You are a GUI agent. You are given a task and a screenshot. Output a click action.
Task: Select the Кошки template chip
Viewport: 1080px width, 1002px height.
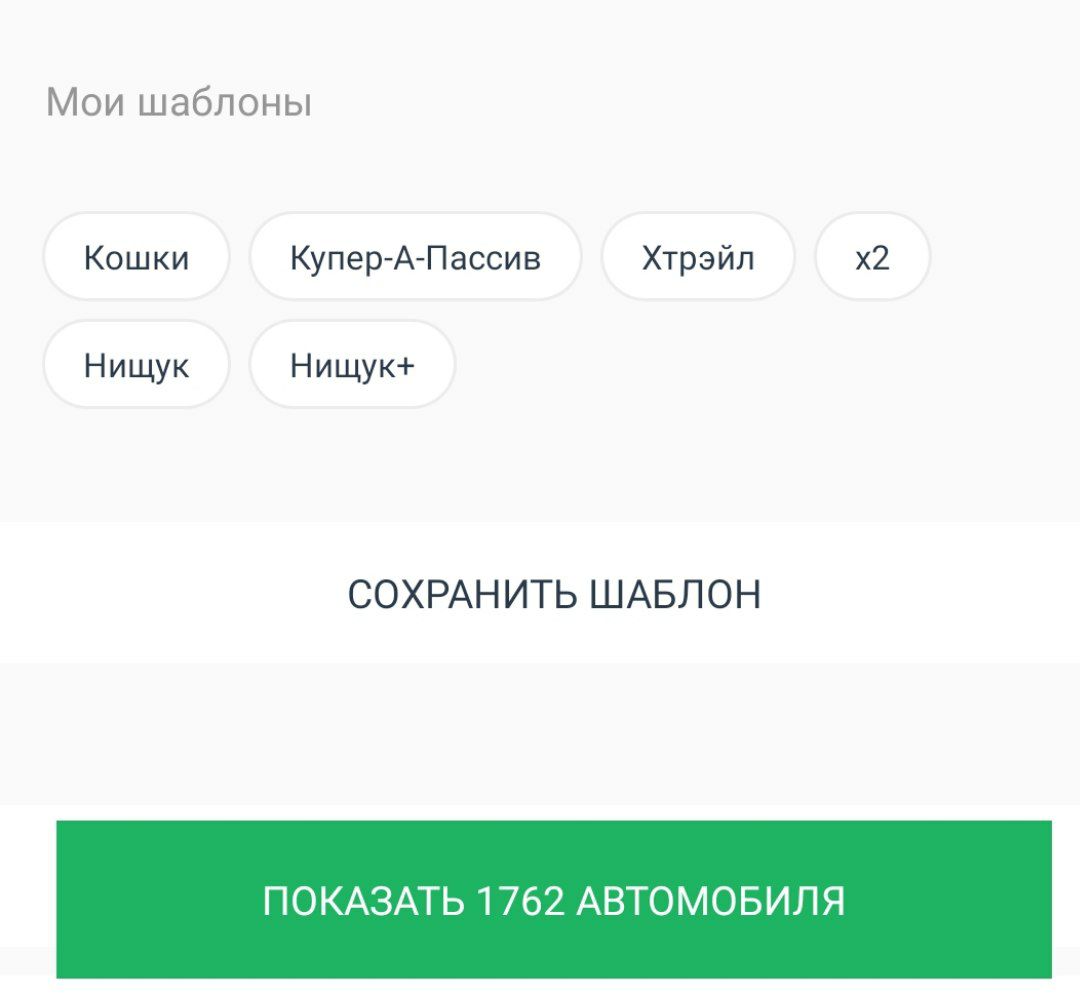tap(136, 257)
